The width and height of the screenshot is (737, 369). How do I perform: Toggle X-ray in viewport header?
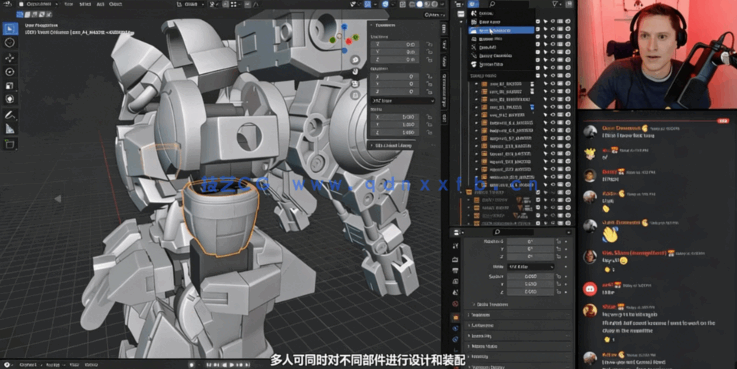(403, 4)
